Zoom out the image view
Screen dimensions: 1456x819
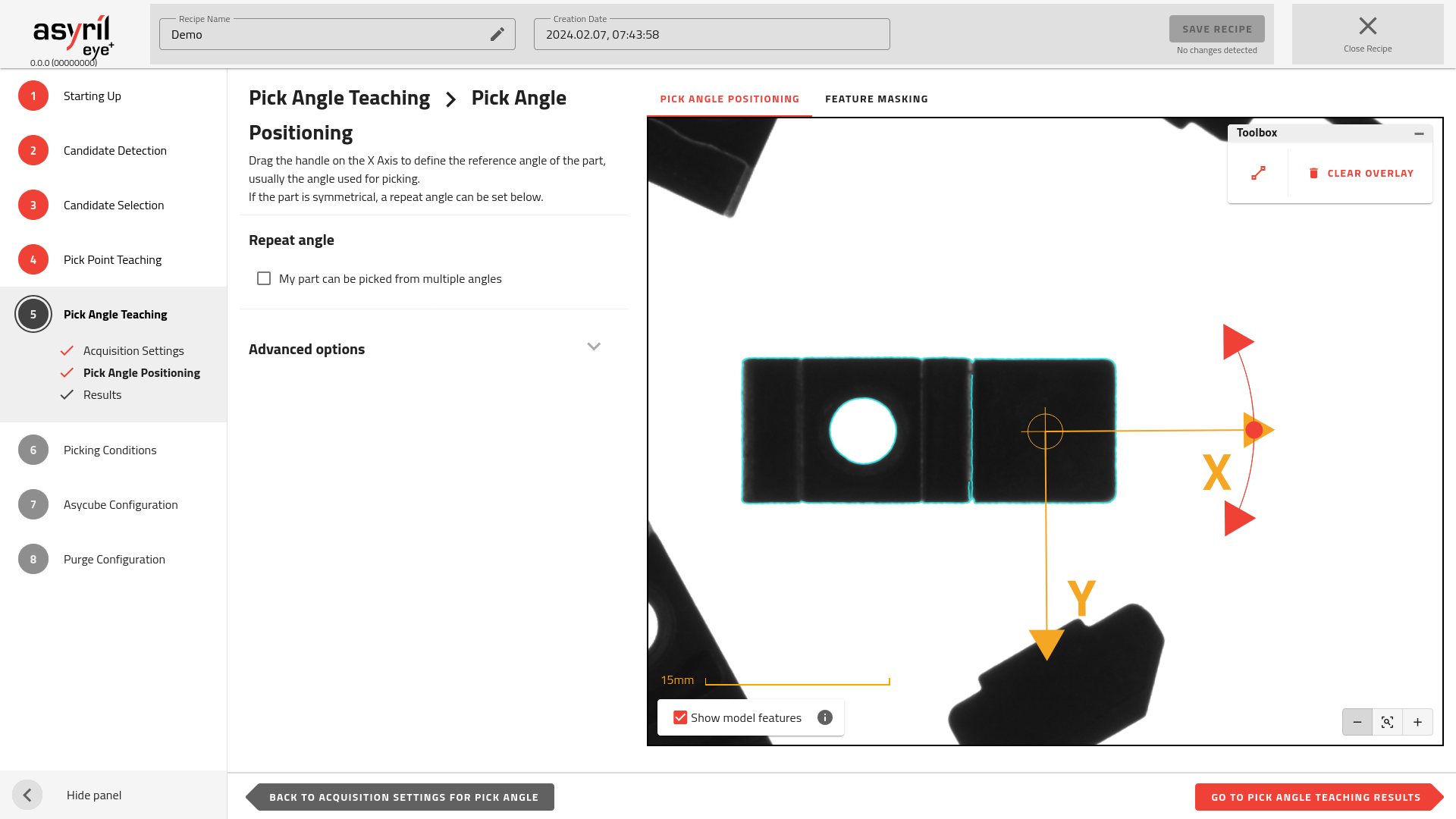pos(1357,722)
